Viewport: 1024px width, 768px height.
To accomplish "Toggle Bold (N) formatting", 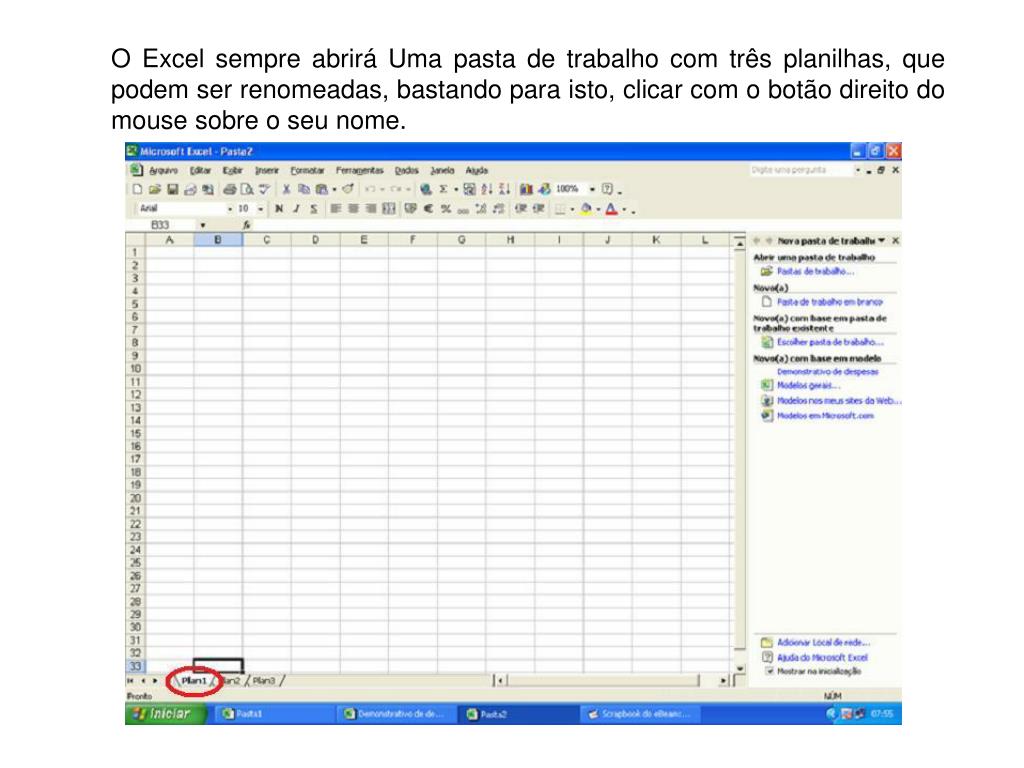I will [x=279, y=208].
